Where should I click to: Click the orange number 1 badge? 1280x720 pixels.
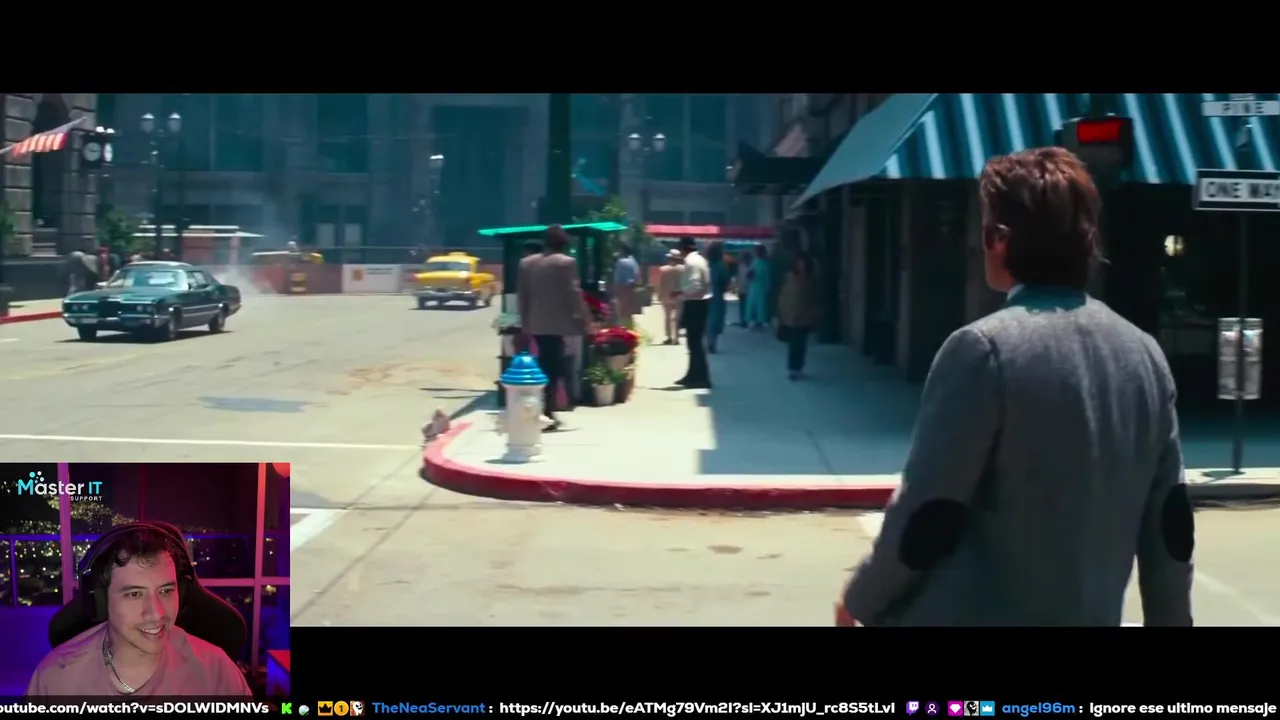pos(341,708)
